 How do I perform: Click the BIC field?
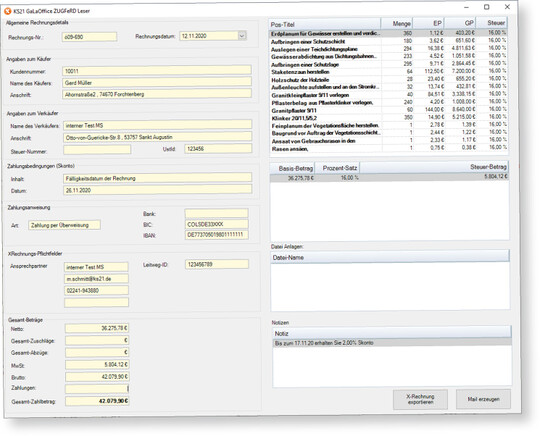point(216,224)
